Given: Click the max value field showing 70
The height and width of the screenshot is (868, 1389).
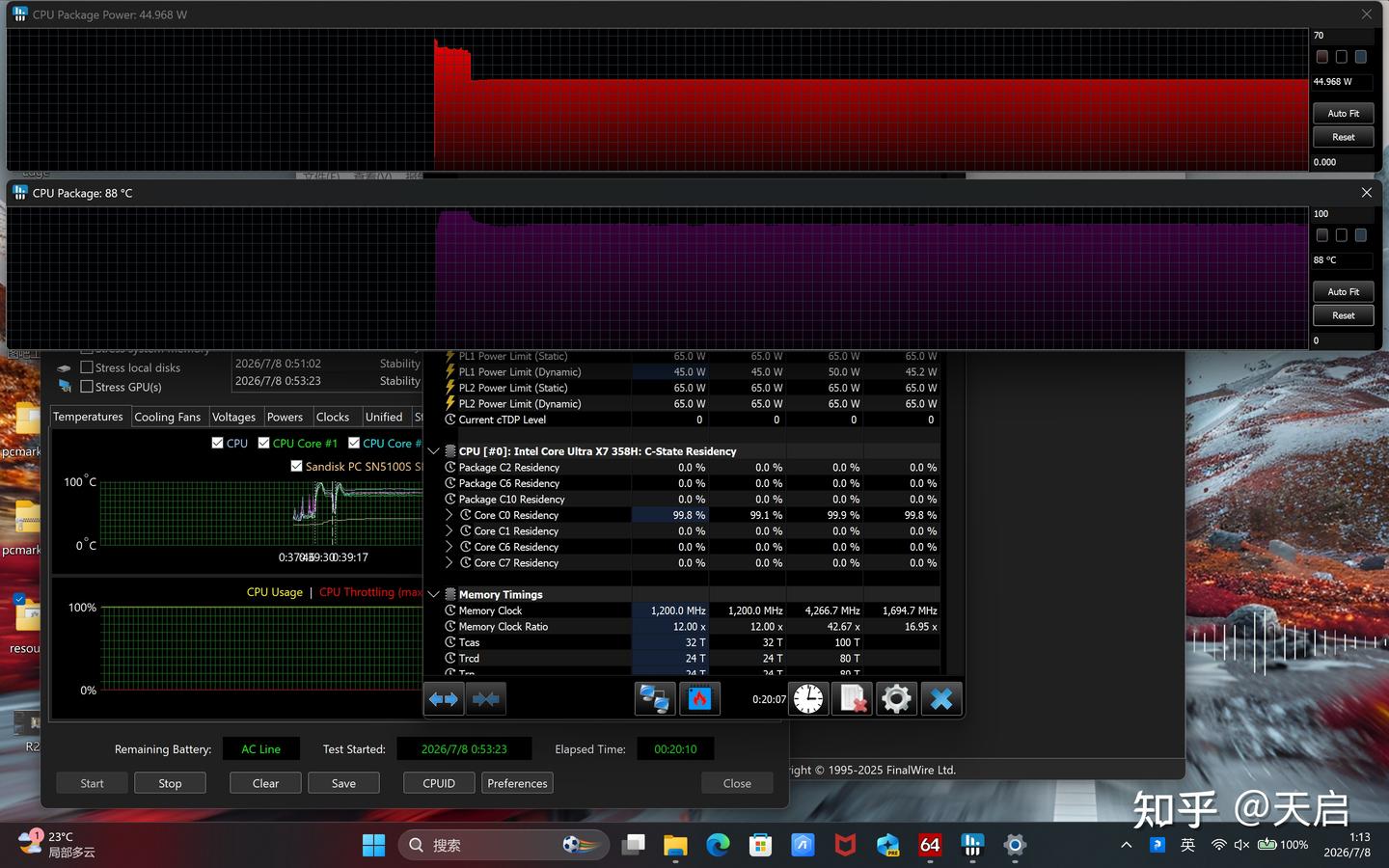Looking at the screenshot, I should (1342, 36).
